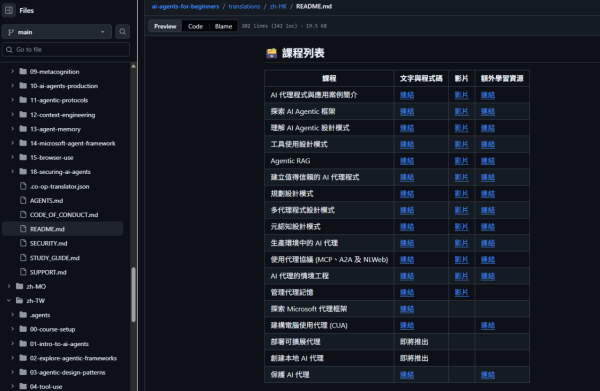This screenshot has width=600, height=391.
Task: Collapse the Files side panel icon
Action: coord(9,10)
